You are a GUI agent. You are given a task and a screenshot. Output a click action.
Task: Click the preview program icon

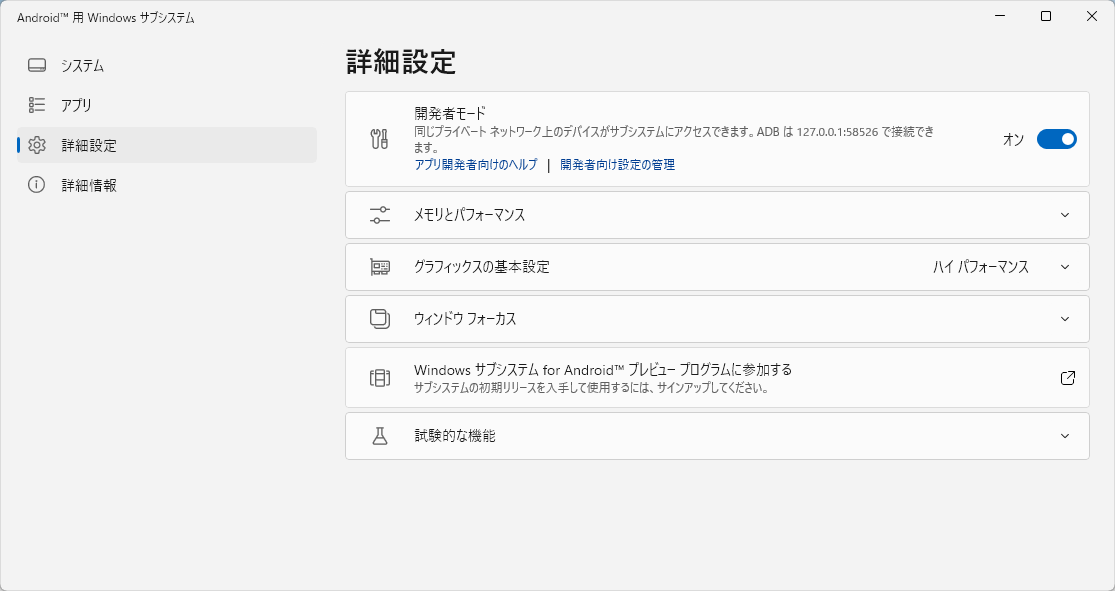point(380,378)
